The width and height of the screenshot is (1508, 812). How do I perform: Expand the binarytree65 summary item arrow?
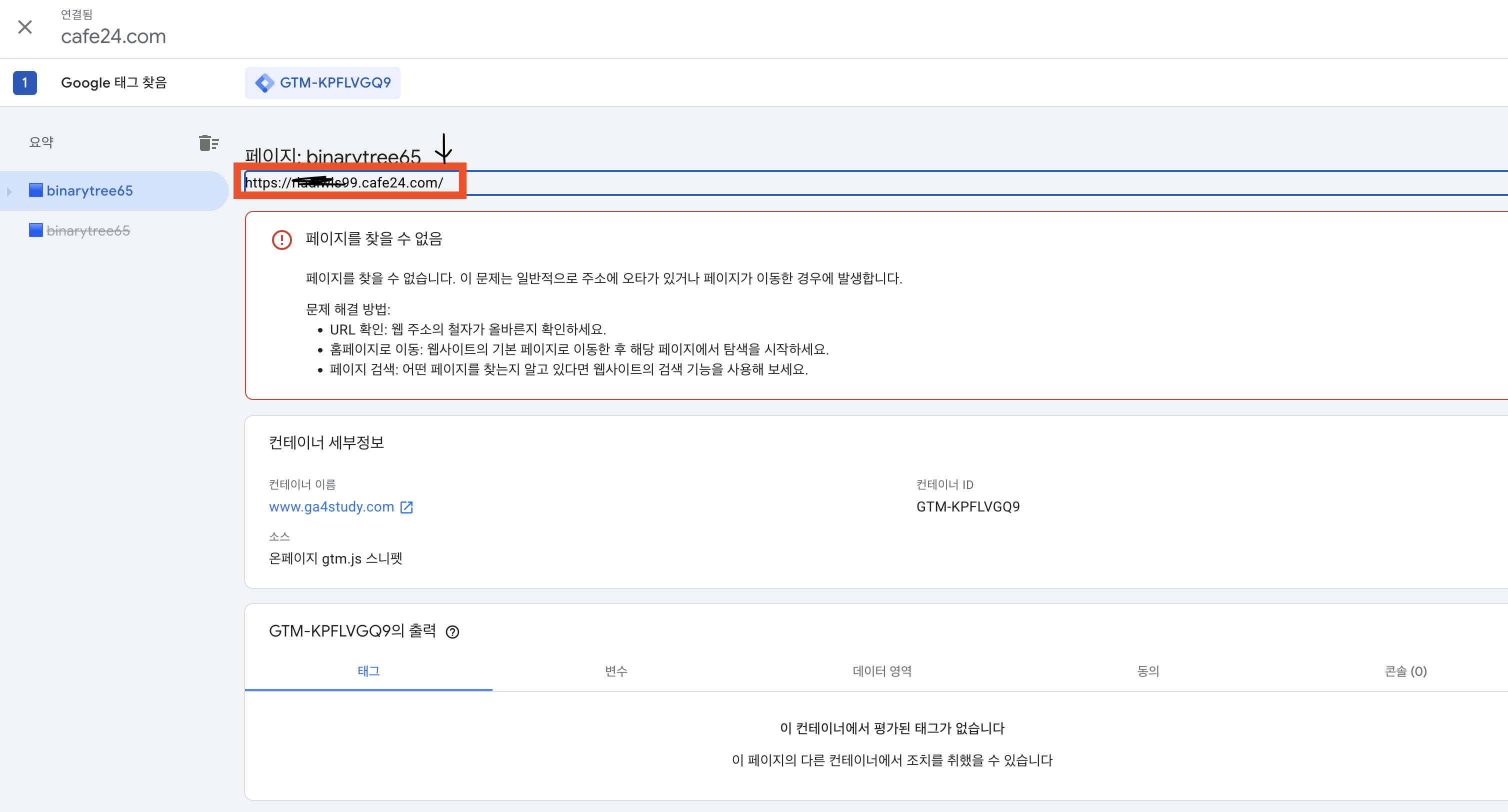tap(9, 191)
